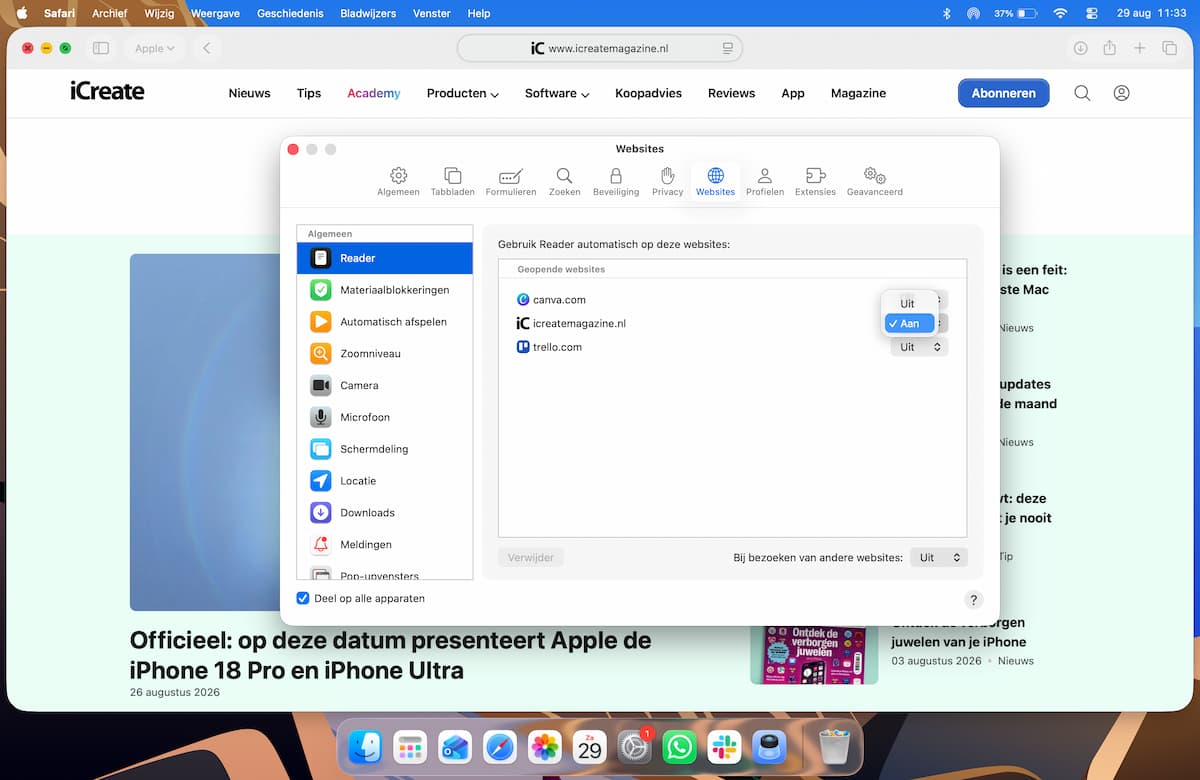Select Materiaalblokkeringen in the sidebar
Viewport: 1200px width, 780px height.
[385, 290]
